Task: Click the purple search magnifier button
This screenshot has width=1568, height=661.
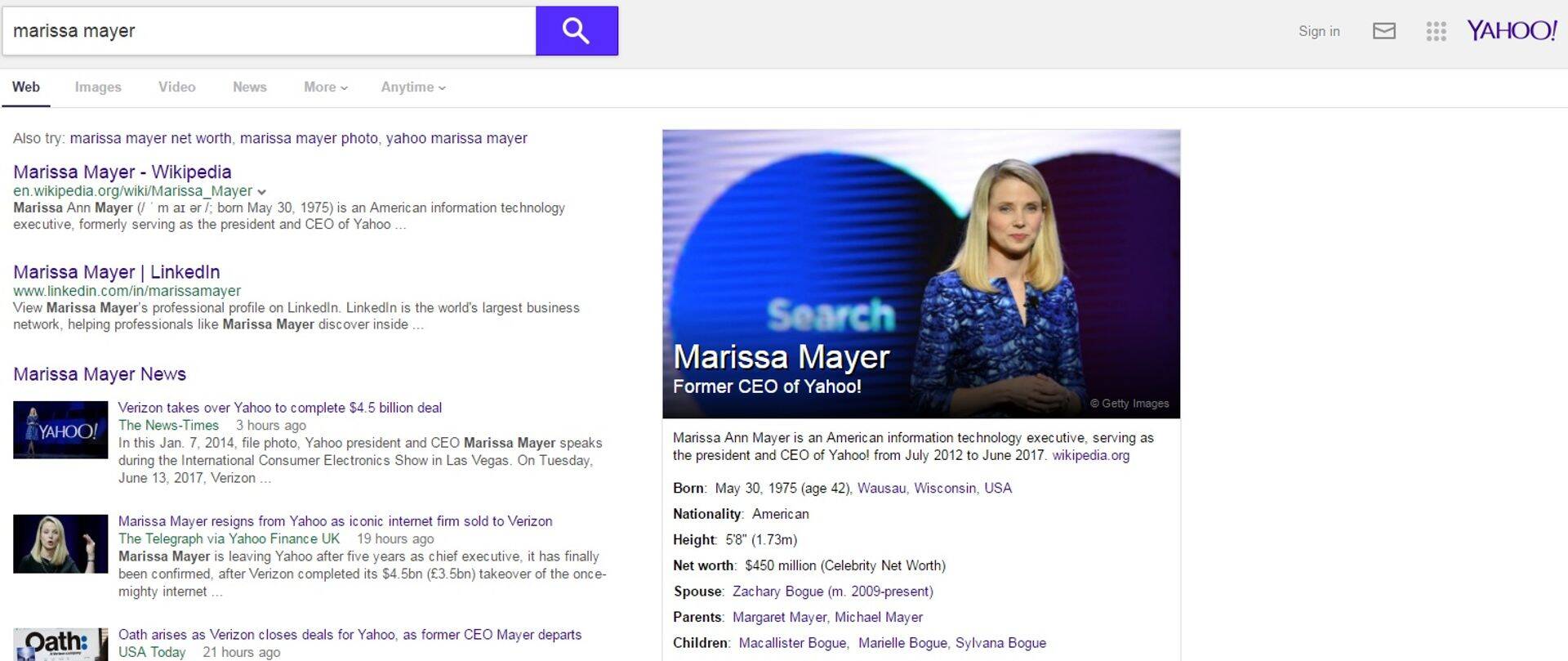Action: click(x=577, y=31)
